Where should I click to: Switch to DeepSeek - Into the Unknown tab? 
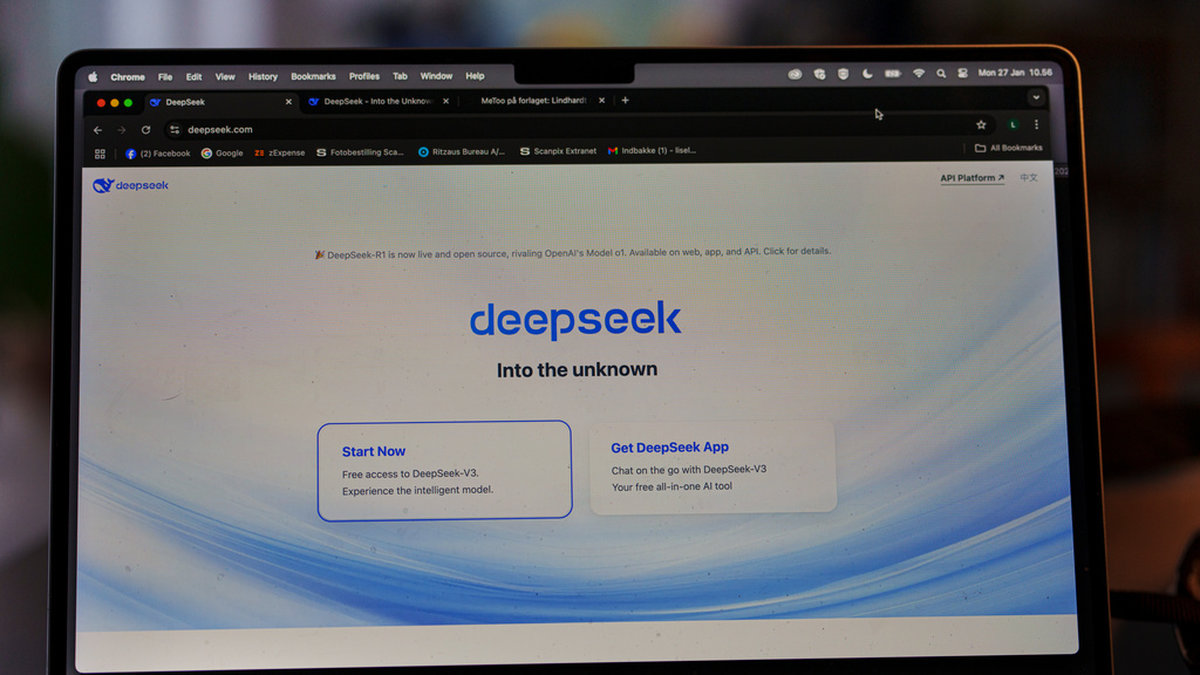pos(378,102)
